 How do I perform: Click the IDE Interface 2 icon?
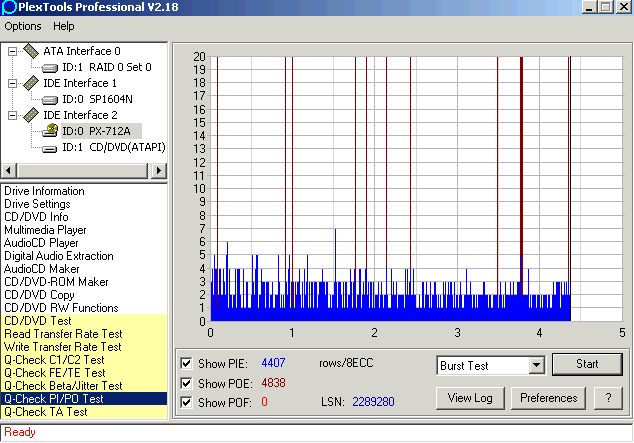[x=30, y=115]
